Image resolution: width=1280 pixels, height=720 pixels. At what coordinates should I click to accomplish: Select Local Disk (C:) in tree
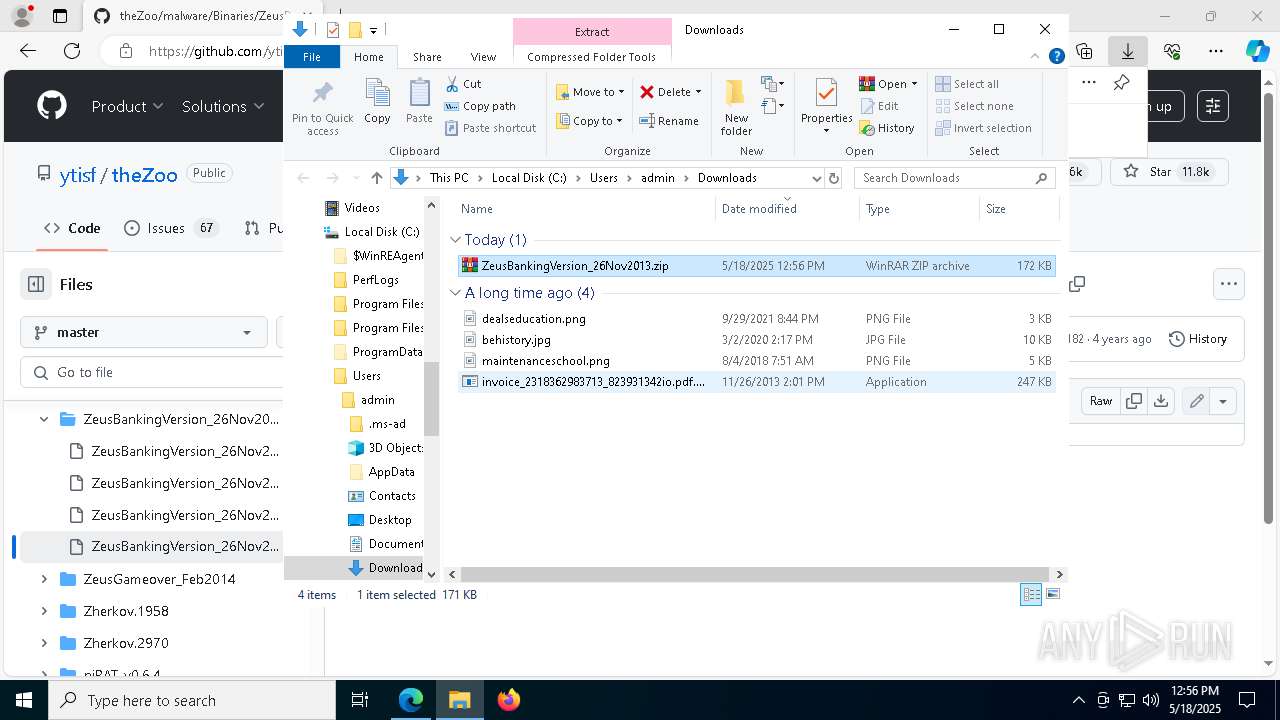click(371, 232)
